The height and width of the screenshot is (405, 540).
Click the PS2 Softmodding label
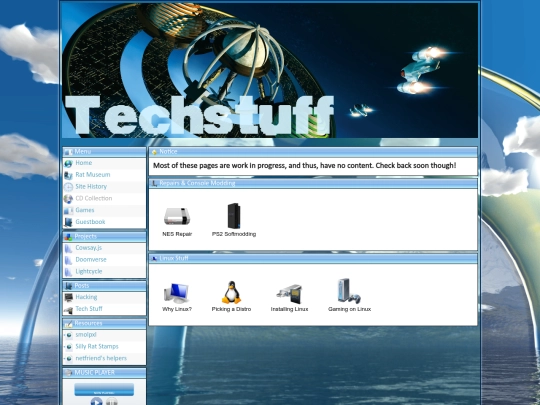(234, 234)
